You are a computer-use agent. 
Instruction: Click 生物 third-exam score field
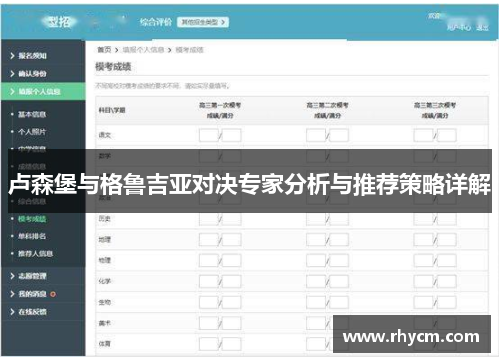423,302
